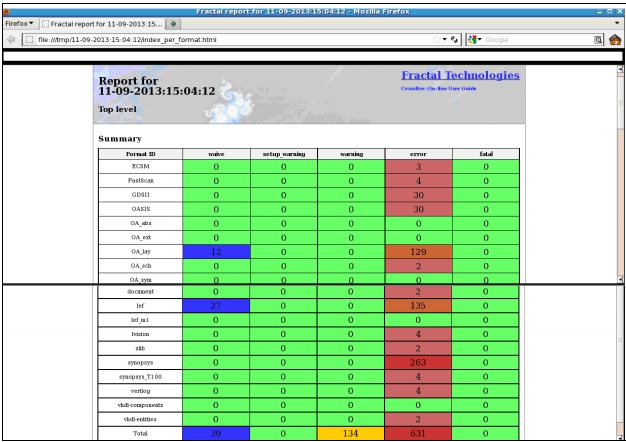Open the Firefox menu button
Viewport: 626px width, 442px height.
pos(19,24)
